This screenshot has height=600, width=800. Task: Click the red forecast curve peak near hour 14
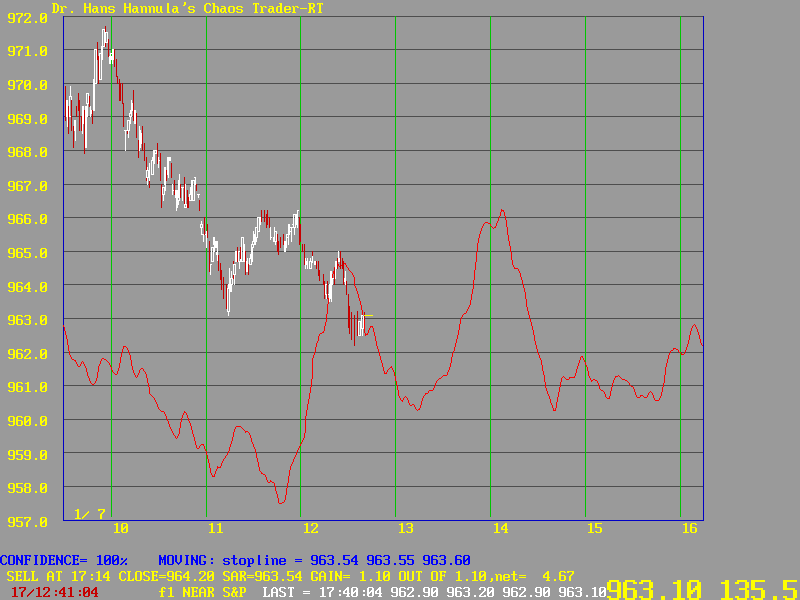click(503, 210)
